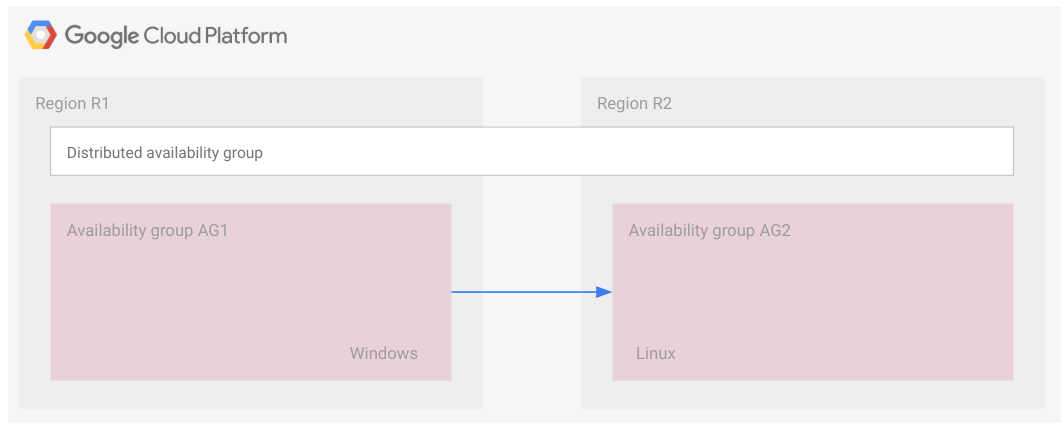Click the blue arrowhead pointing at AG2
1061x426 pixels.
603,292
